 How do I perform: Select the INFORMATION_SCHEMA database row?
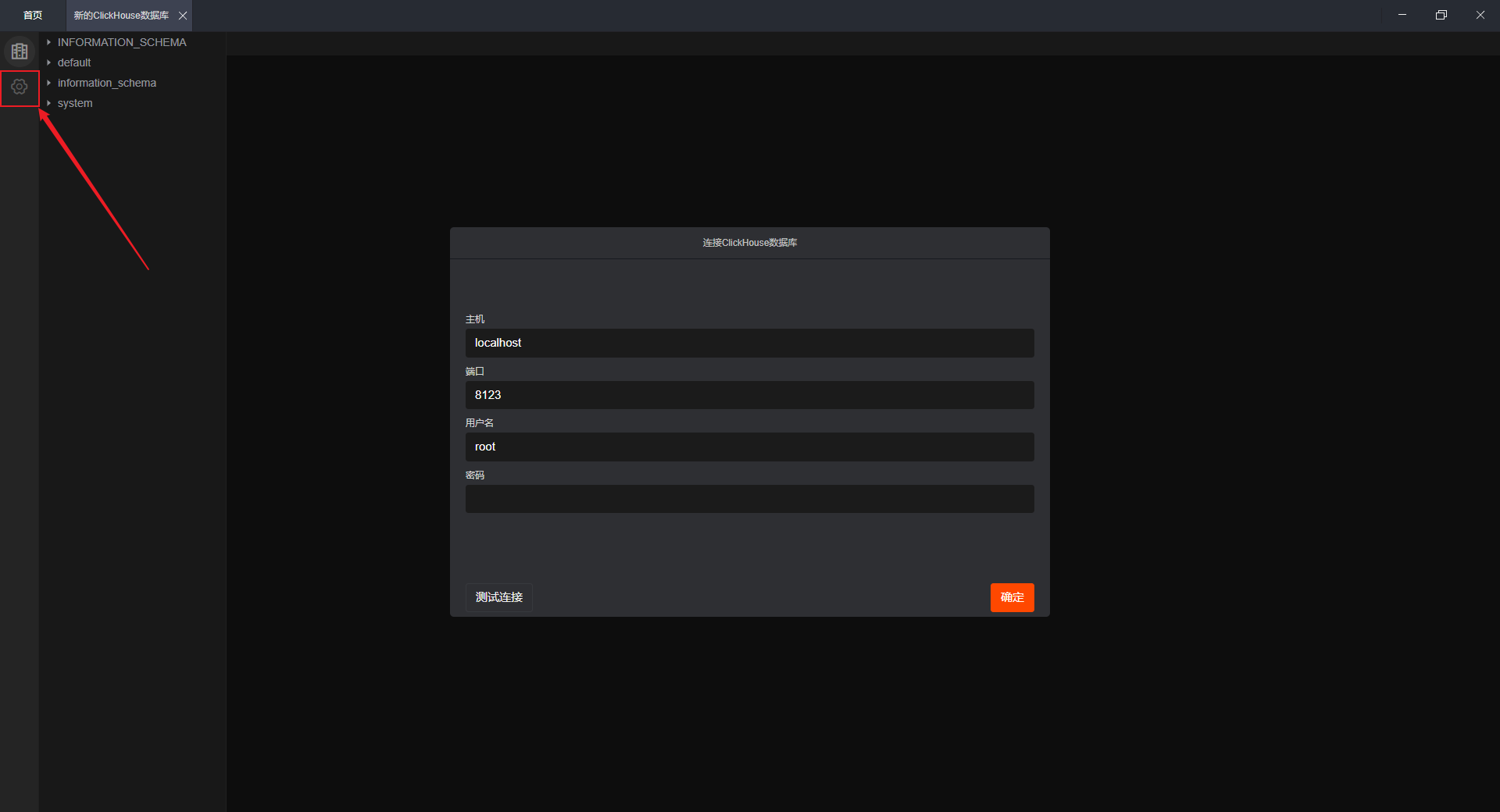pos(133,42)
